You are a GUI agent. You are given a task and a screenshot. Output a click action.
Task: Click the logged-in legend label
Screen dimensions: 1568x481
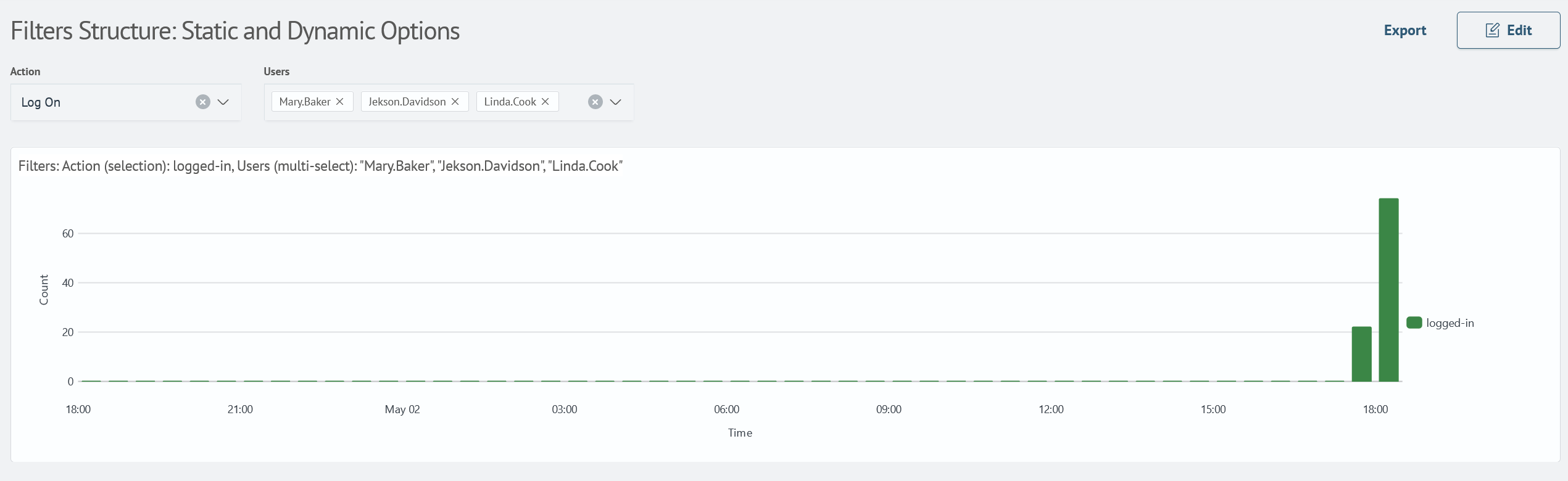tap(1450, 323)
